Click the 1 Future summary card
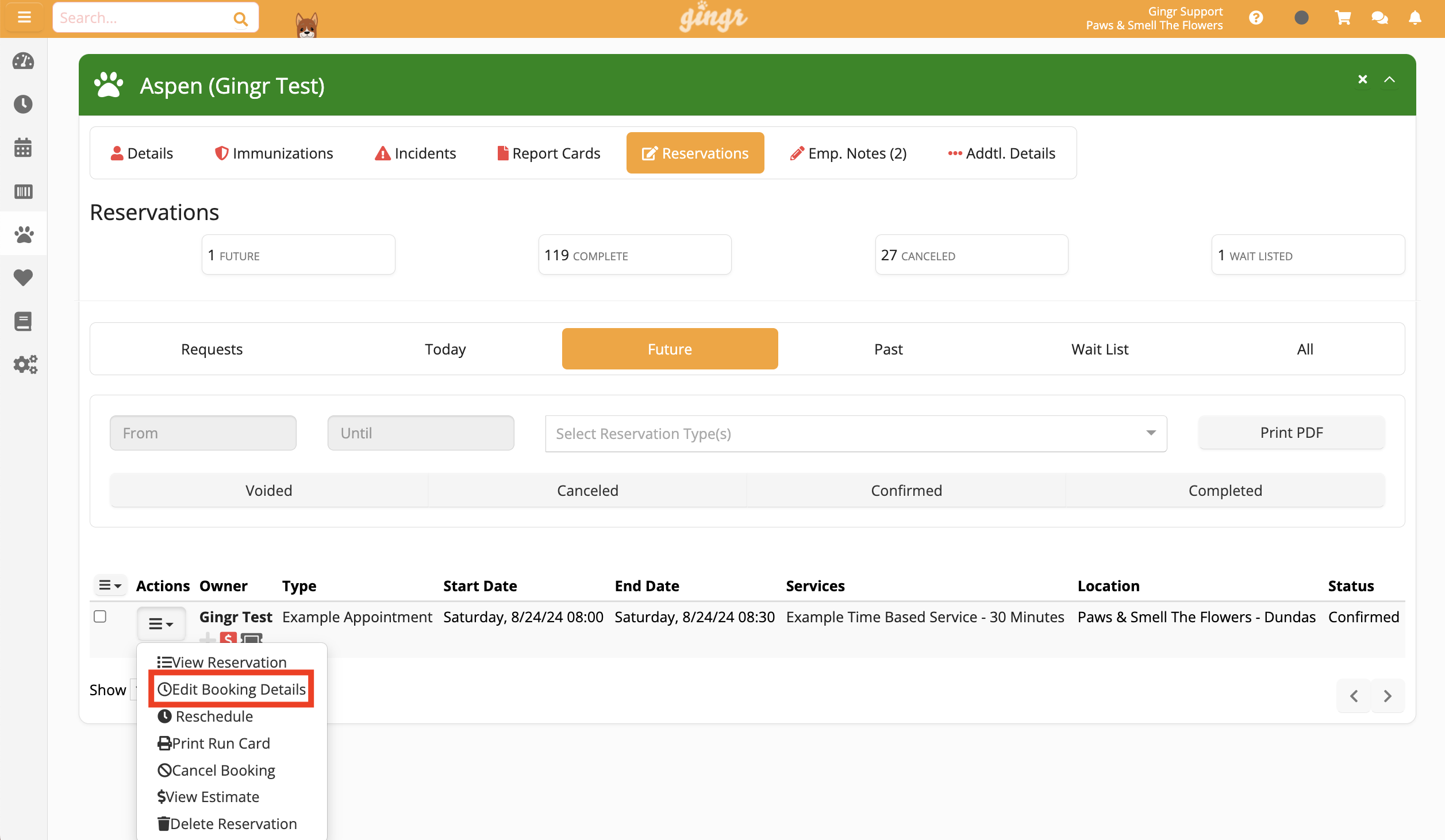Screen dimensions: 1445x840 [x=298, y=255]
